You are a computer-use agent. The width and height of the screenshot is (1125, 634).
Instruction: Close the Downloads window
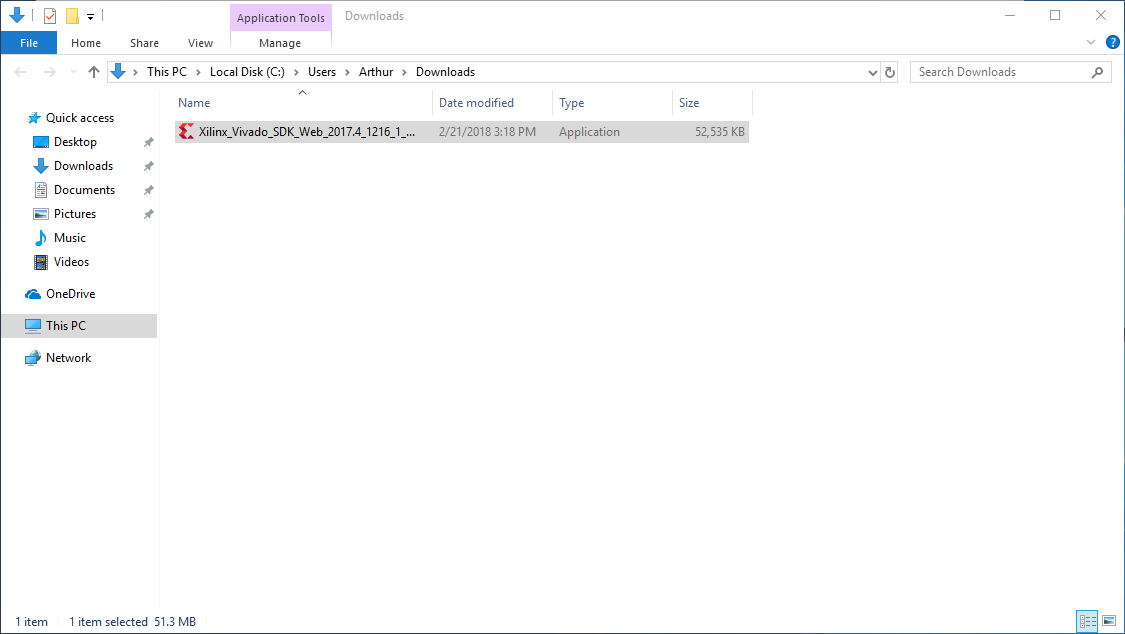point(1101,15)
